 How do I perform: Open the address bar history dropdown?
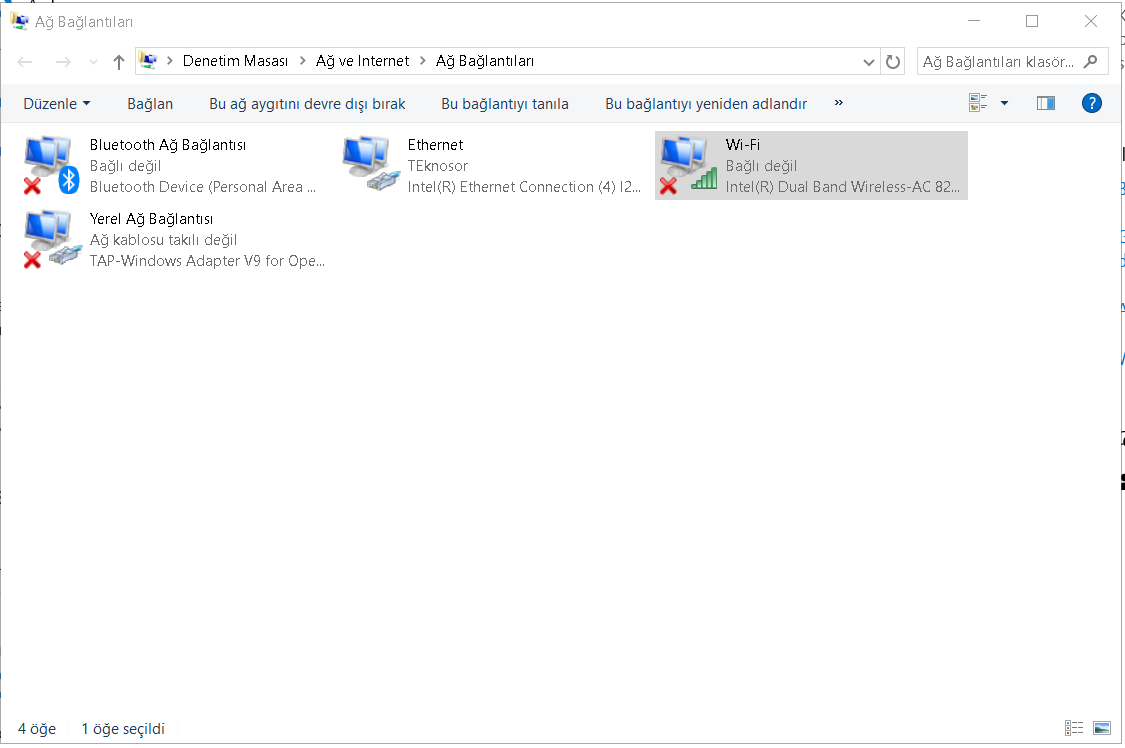tap(868, 62)
